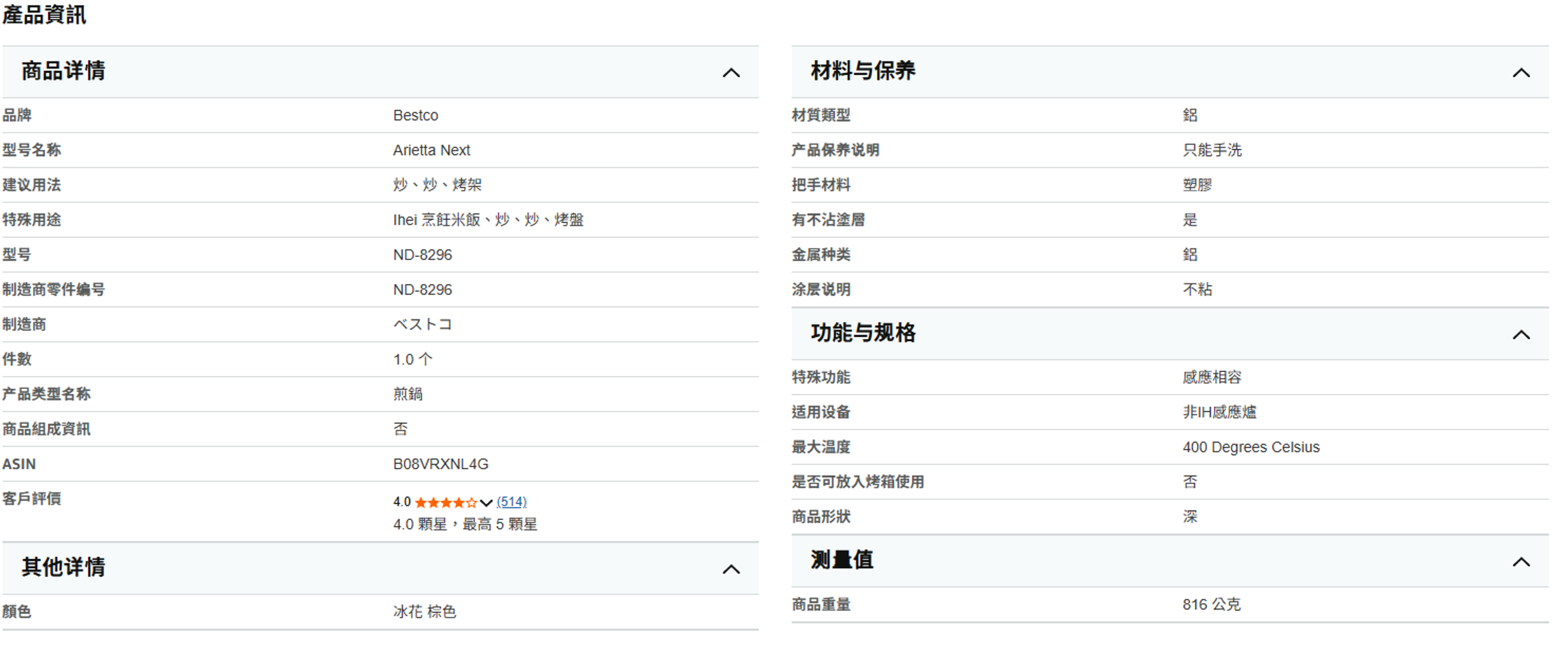Click the 功能与规格 section heading
Screen dimensions: 1568x654
click(862, 332)
